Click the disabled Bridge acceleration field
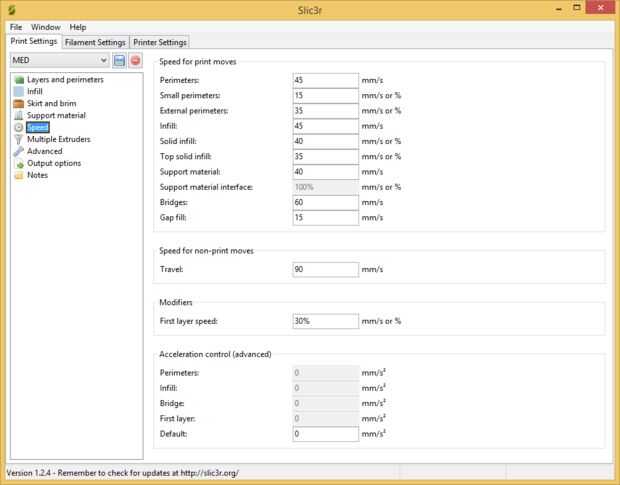620x485 pixels. tap(326, 404)
